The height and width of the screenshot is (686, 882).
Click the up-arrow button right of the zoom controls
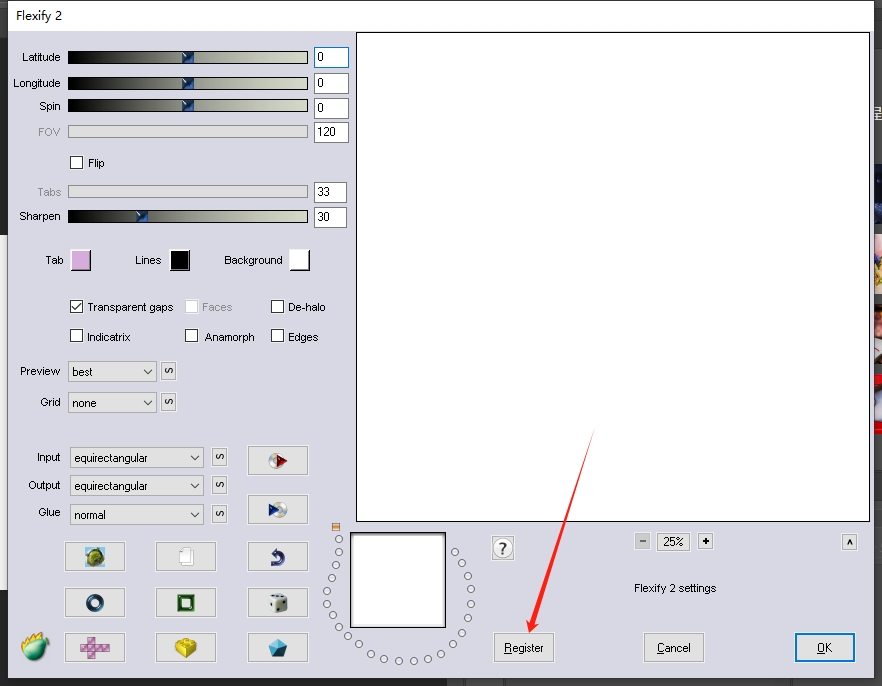pyautogui.click(x=849, y=542)
